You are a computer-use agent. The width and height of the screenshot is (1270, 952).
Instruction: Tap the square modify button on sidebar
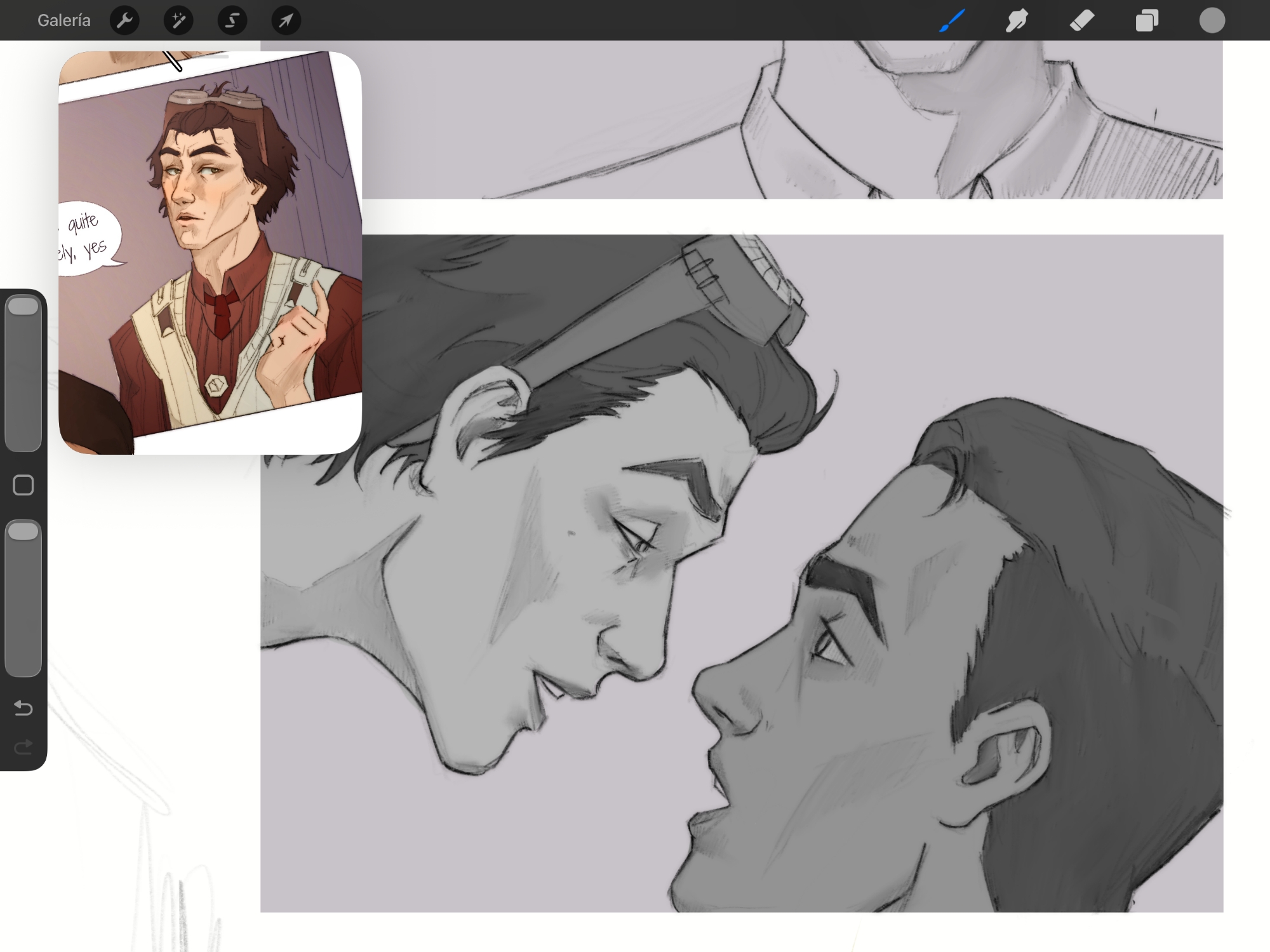[23, 485]
